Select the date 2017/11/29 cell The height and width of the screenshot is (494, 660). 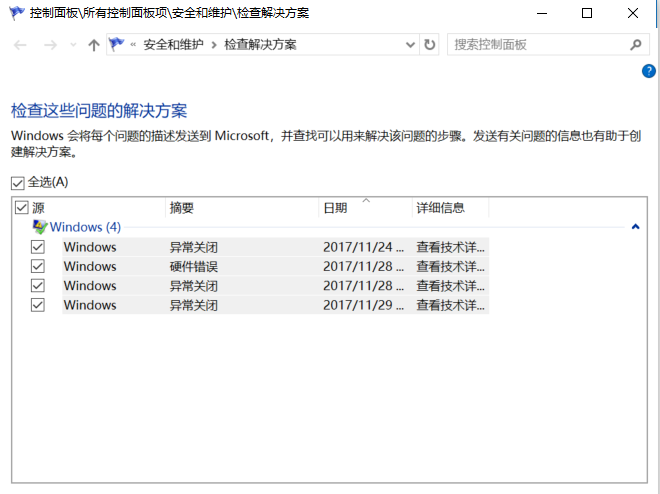click(363, 305)
